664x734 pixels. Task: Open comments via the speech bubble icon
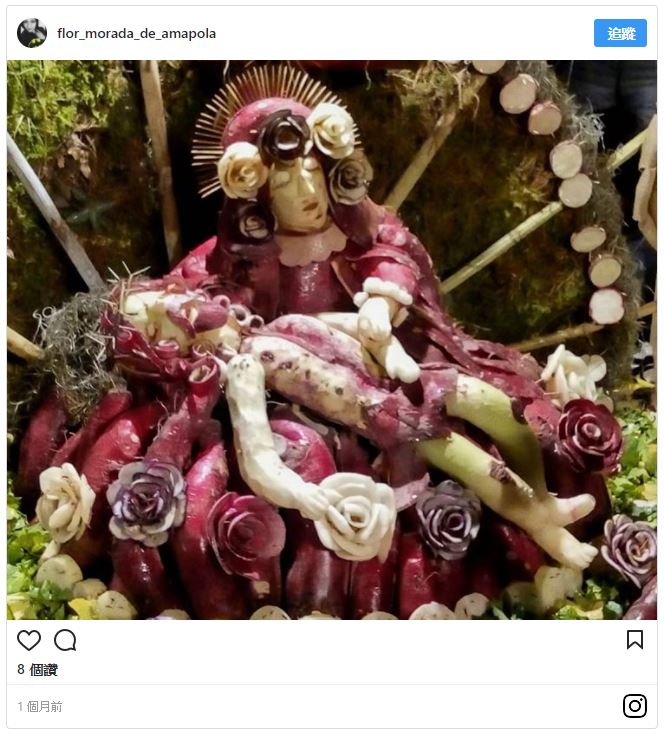point(65,640)
